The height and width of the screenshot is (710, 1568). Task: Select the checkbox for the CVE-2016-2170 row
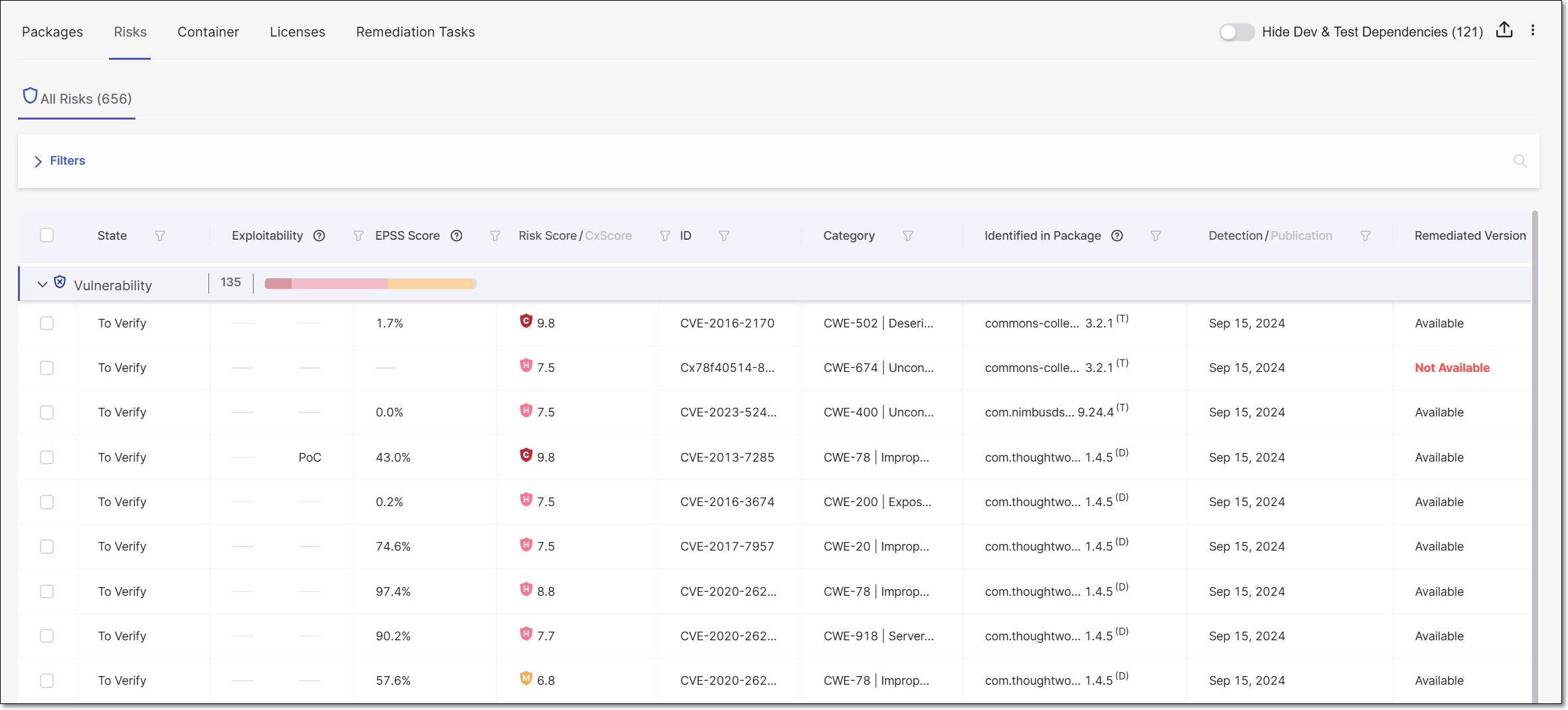(46, 323)
